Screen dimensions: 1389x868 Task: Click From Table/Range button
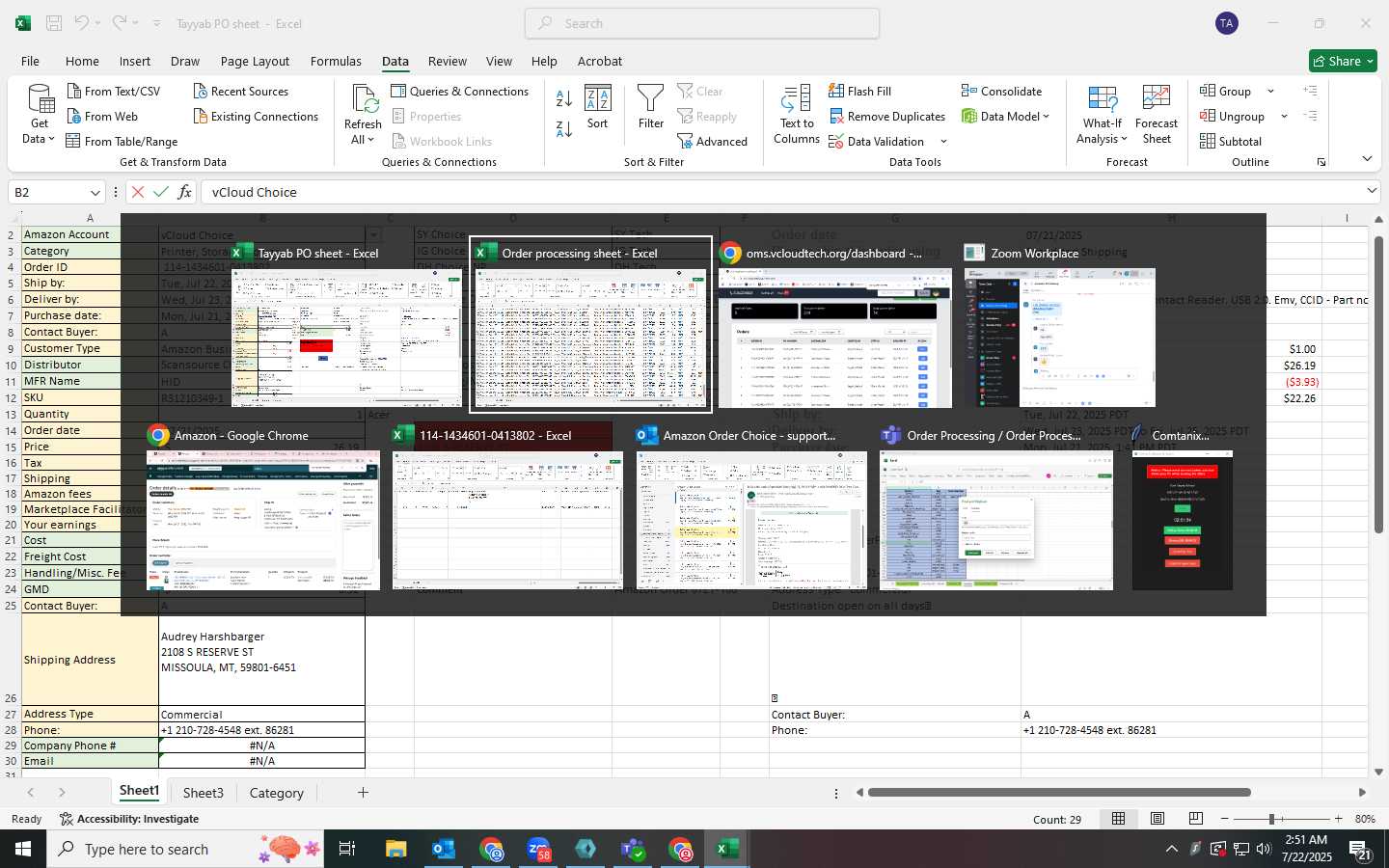point(122,141)
